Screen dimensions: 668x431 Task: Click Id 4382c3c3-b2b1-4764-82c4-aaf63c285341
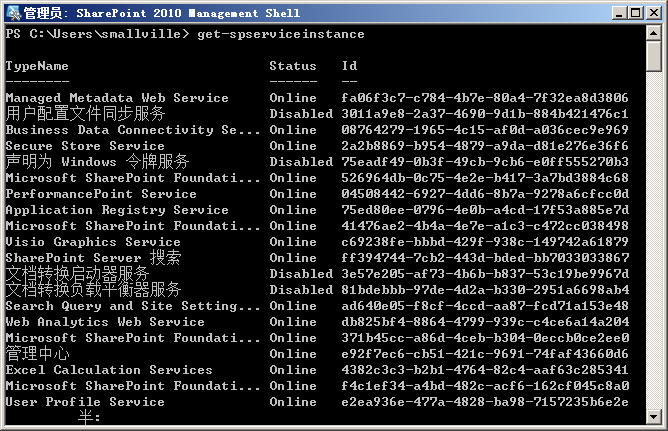(485, 370)
